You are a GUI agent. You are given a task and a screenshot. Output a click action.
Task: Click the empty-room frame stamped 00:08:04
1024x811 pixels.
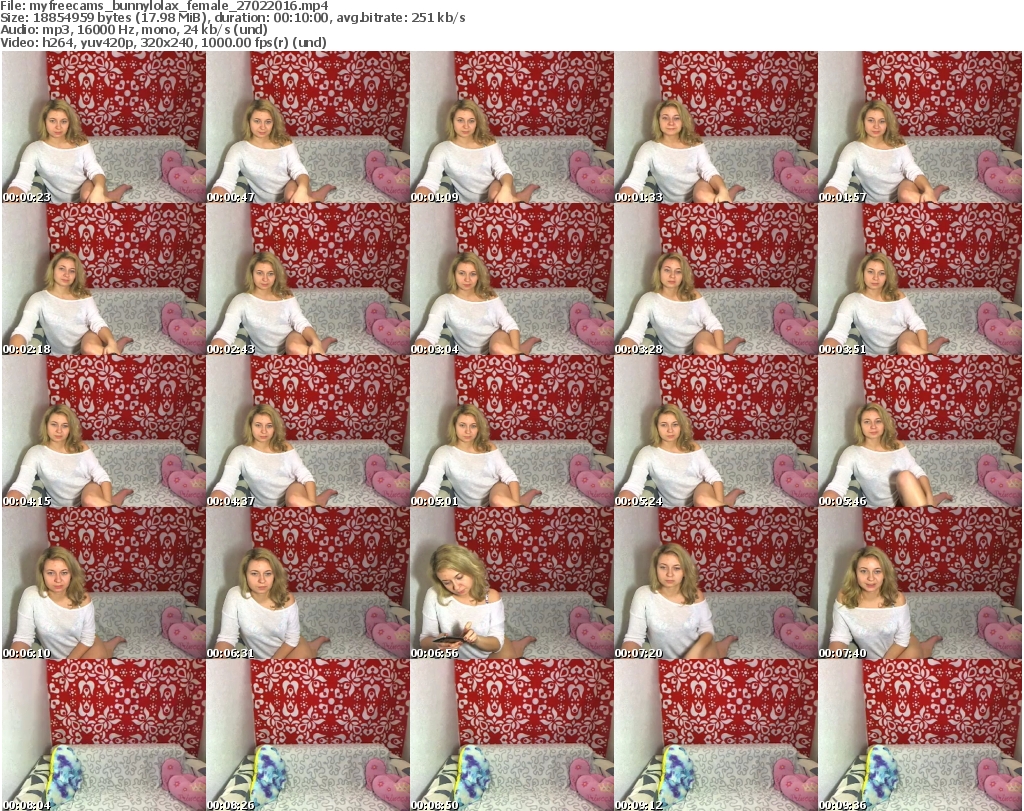tap(104, 735)
